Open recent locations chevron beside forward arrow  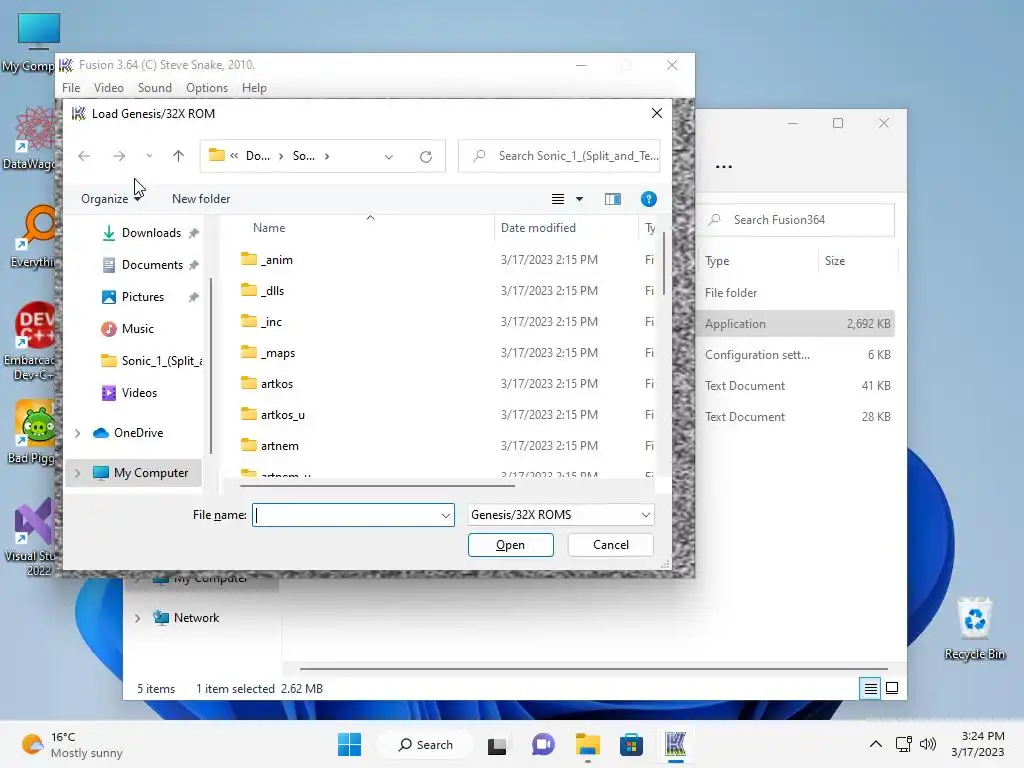(x=150, y=156)
